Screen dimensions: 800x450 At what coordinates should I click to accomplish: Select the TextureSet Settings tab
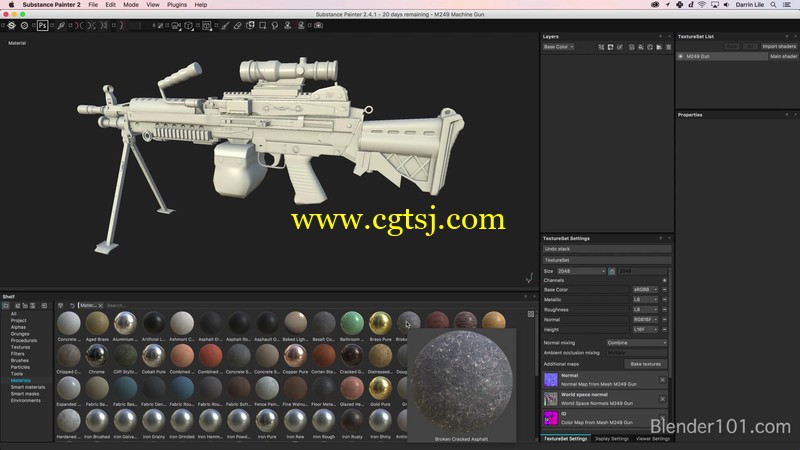565,439
